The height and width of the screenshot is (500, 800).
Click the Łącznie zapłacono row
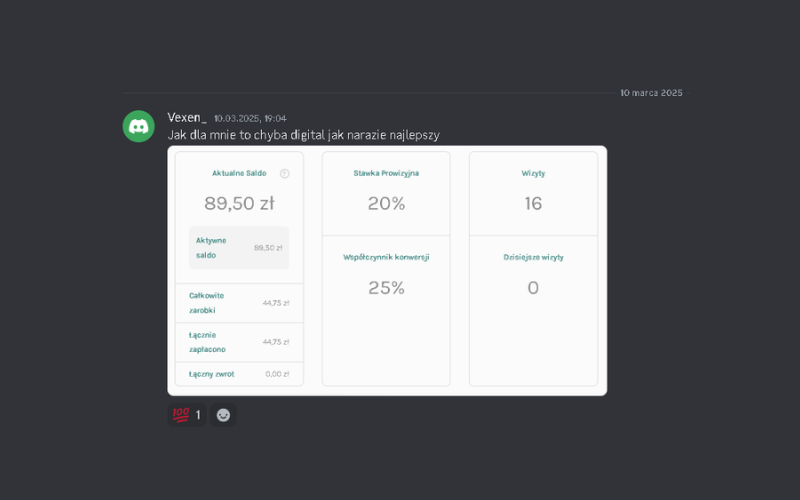[239, 342]
